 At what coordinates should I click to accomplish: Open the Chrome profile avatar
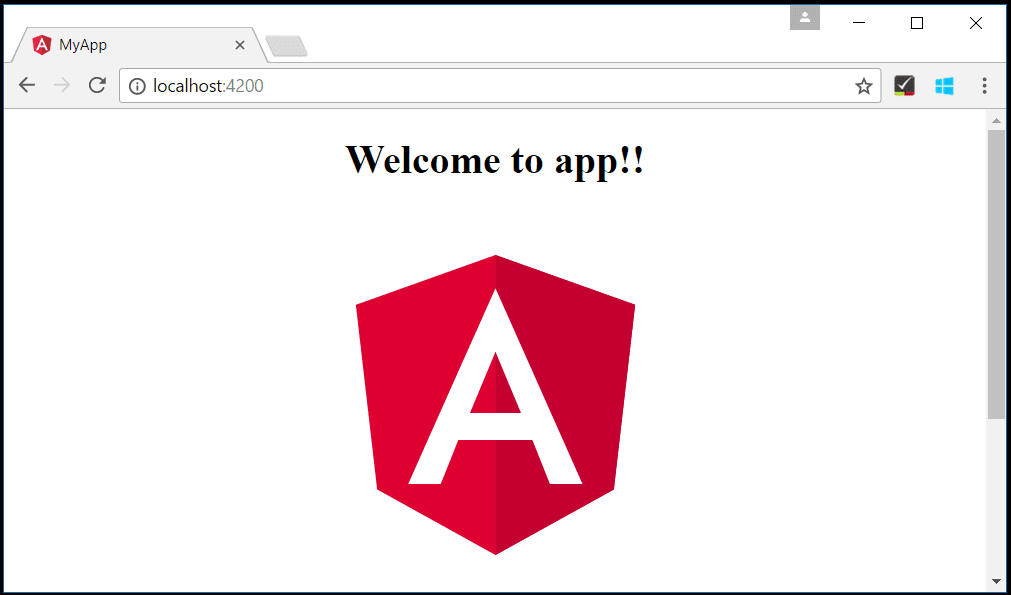click(x=804, y=17)
